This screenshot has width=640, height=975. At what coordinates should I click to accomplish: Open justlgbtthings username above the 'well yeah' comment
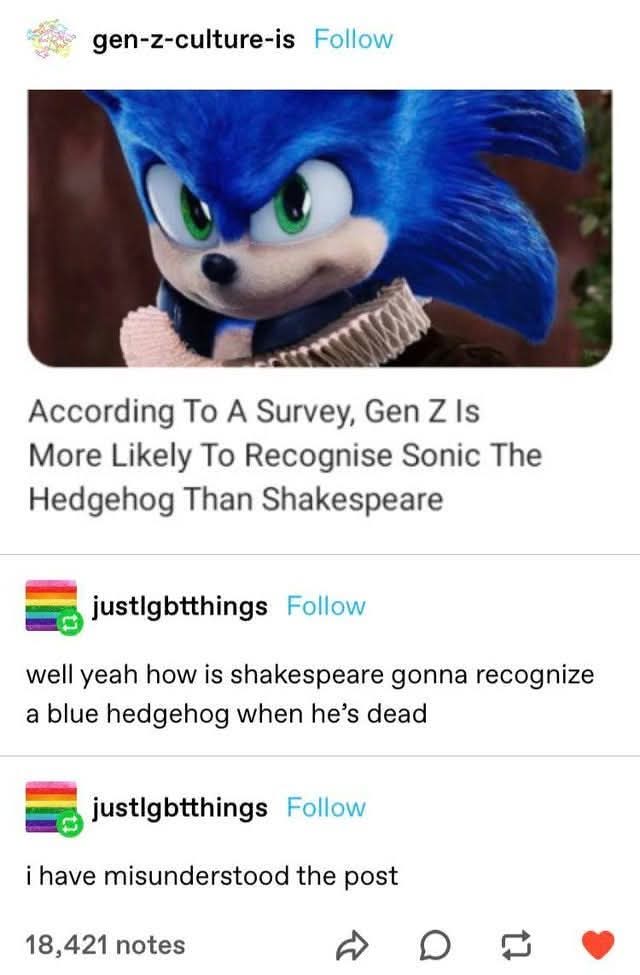(180, 606)
